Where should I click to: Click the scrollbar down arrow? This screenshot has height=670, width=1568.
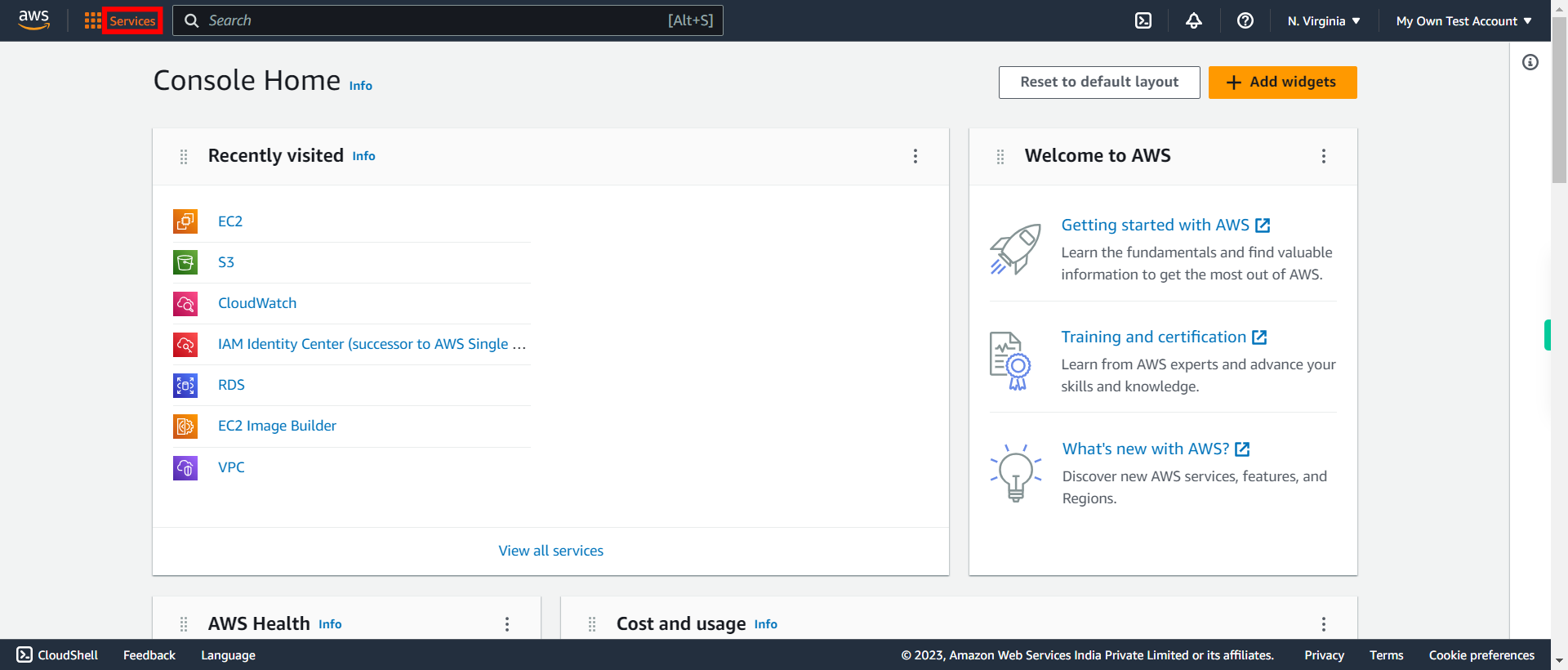(x=1559, y=660)
